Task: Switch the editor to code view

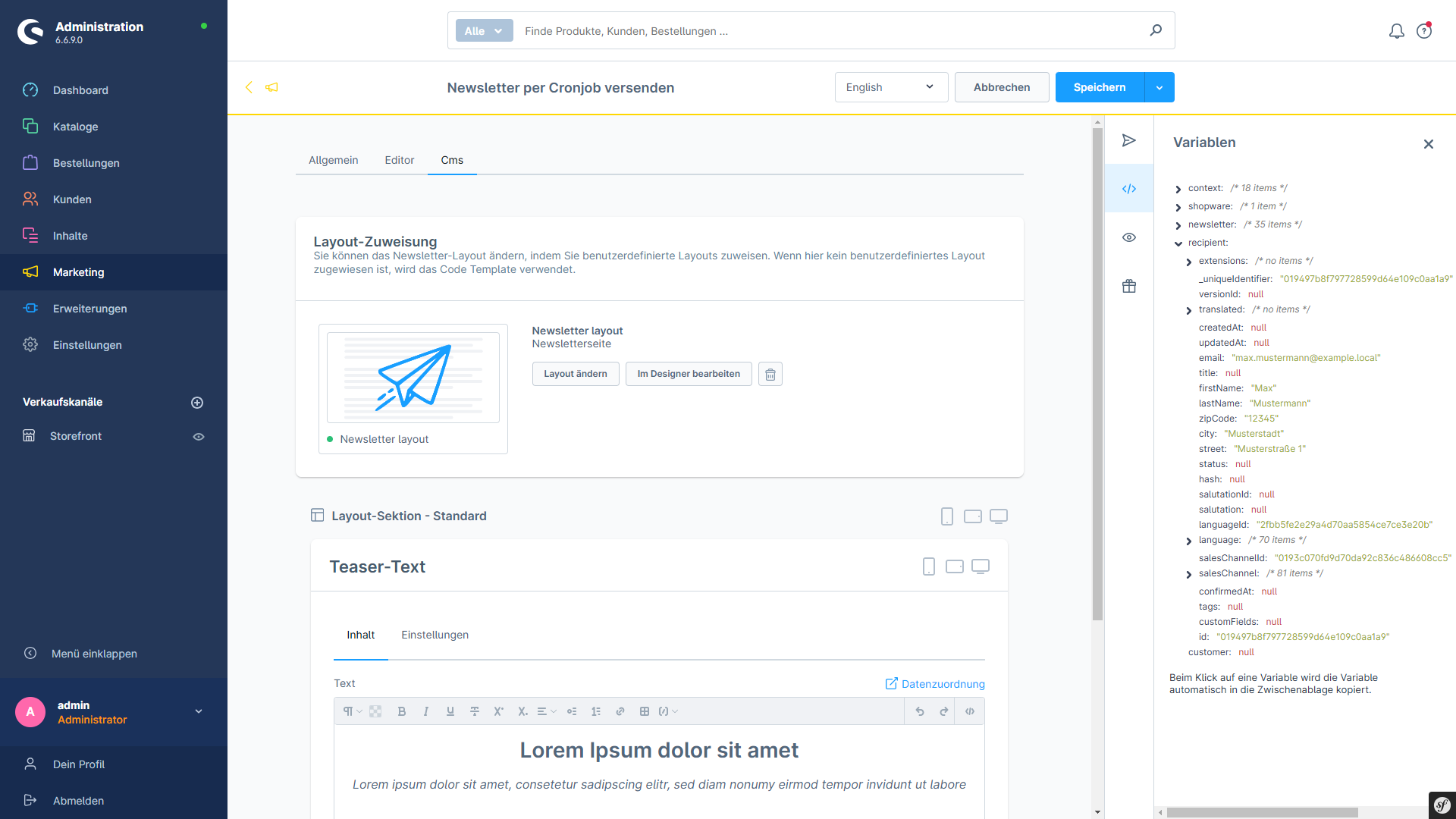Action: coord(970,711)
